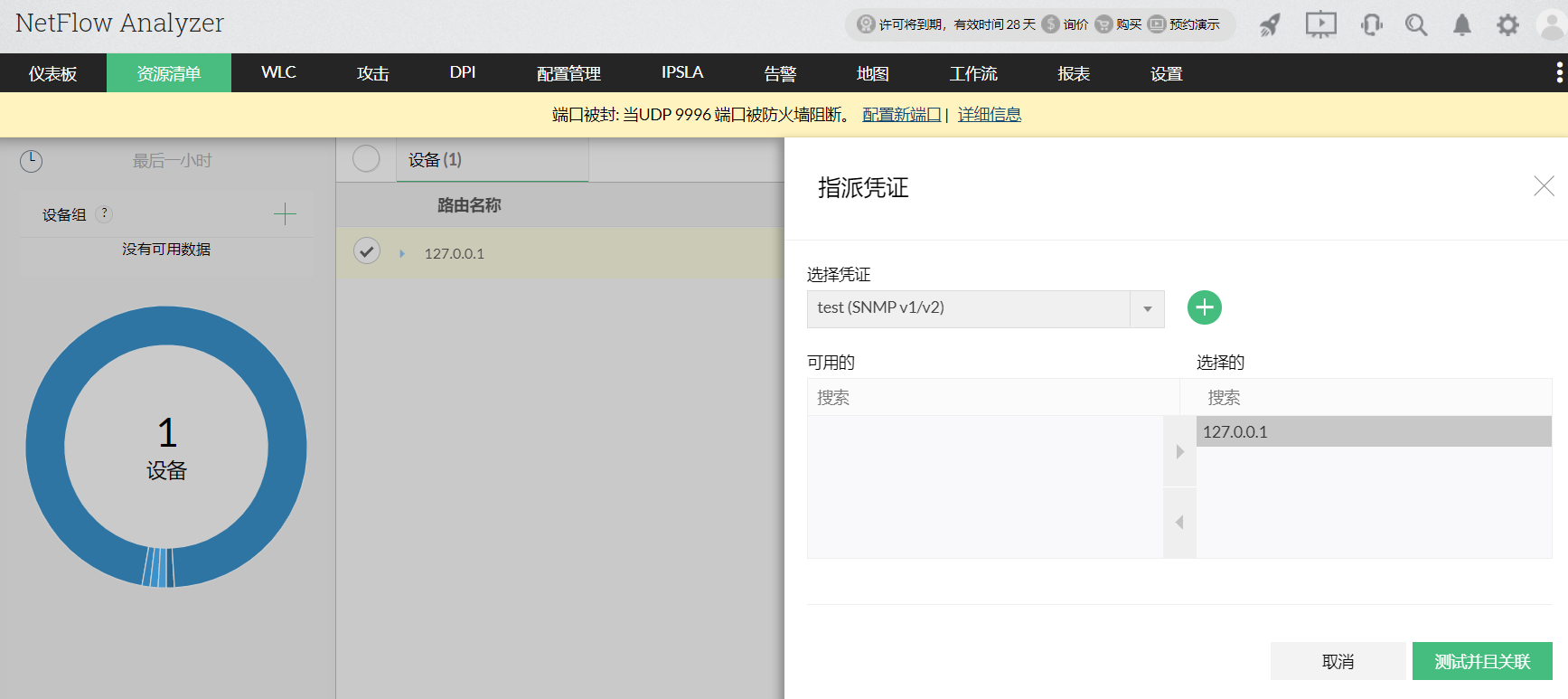Open the headset support icon
The image size is (1568, 699).
[1371, 24]
